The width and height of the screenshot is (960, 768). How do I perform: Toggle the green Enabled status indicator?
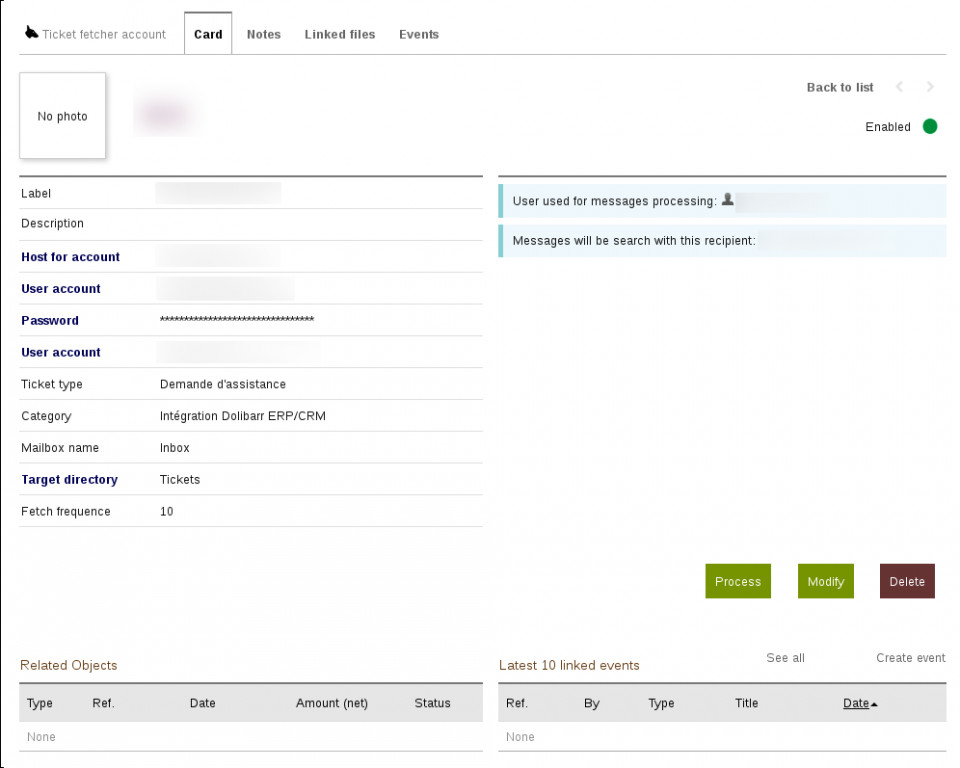[x=930, y=126]
